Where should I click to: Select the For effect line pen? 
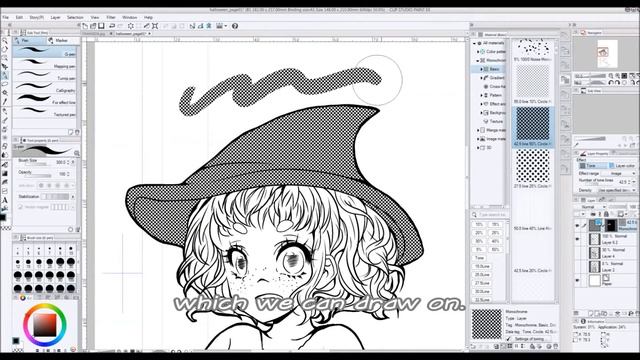45,99
